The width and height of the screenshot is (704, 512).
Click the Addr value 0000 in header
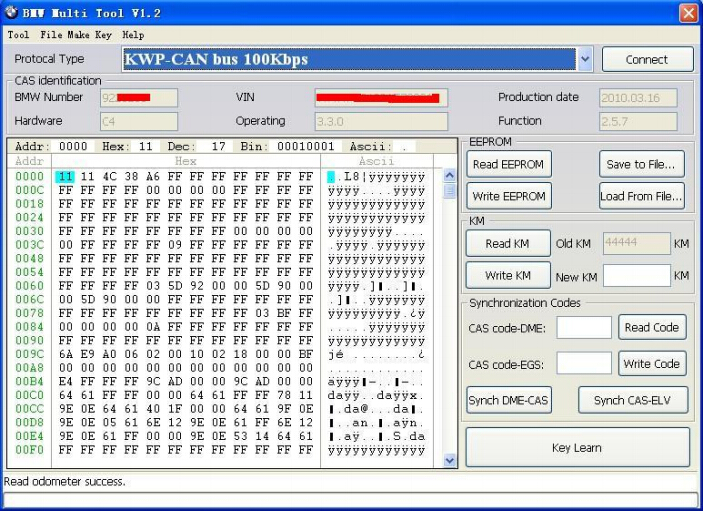click(73, 146)
